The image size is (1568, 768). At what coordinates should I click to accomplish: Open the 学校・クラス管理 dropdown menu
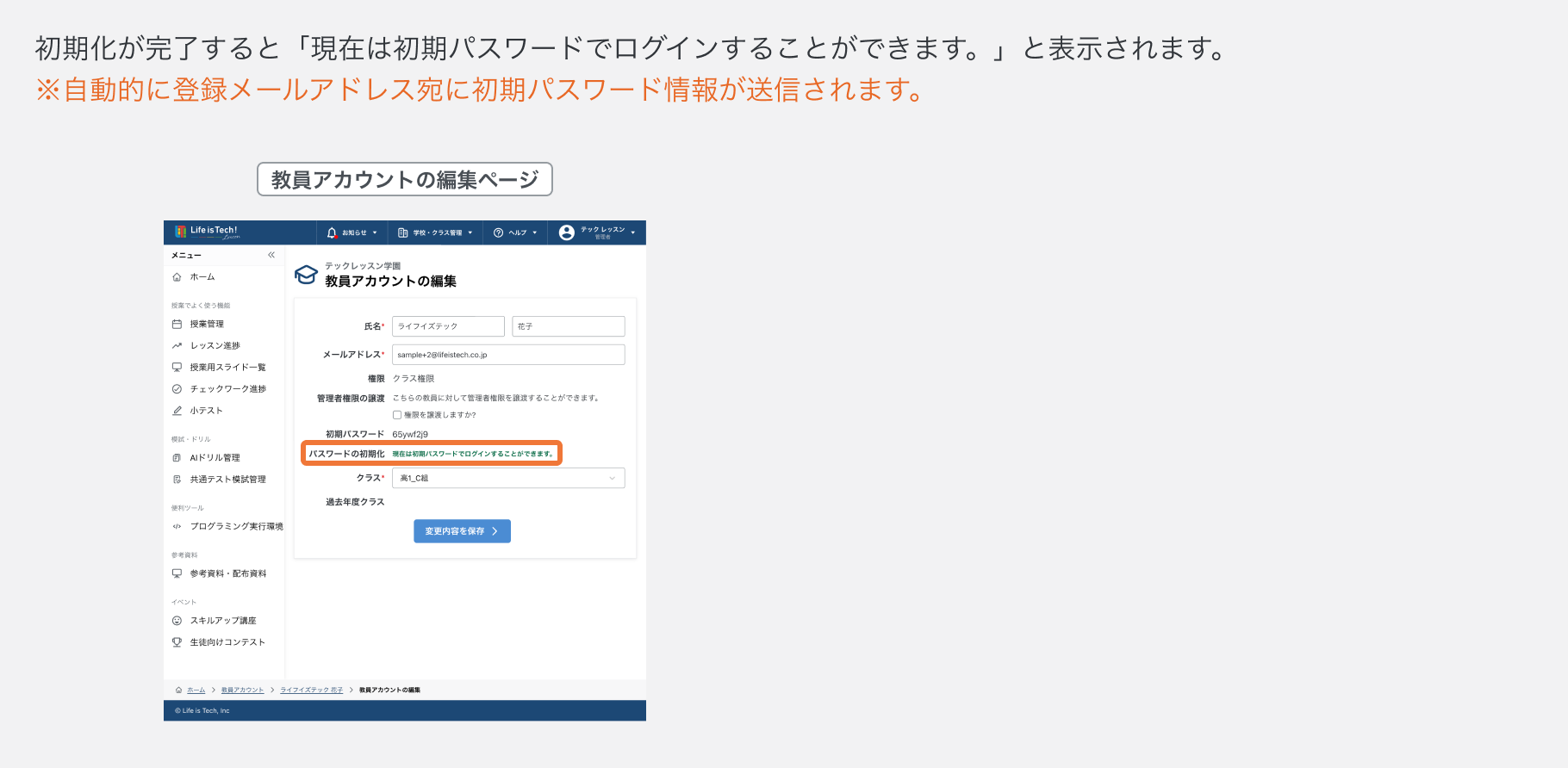(x=435, y=232)
